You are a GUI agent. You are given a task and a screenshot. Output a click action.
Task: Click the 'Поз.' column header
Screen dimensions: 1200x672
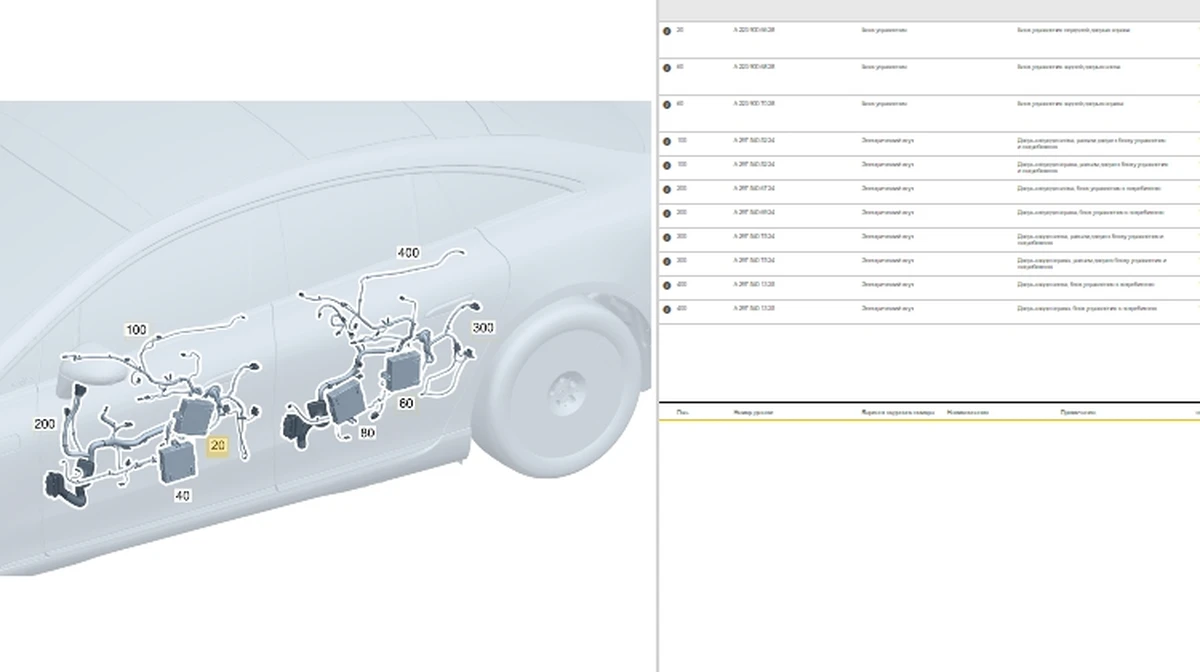(682, 412)
